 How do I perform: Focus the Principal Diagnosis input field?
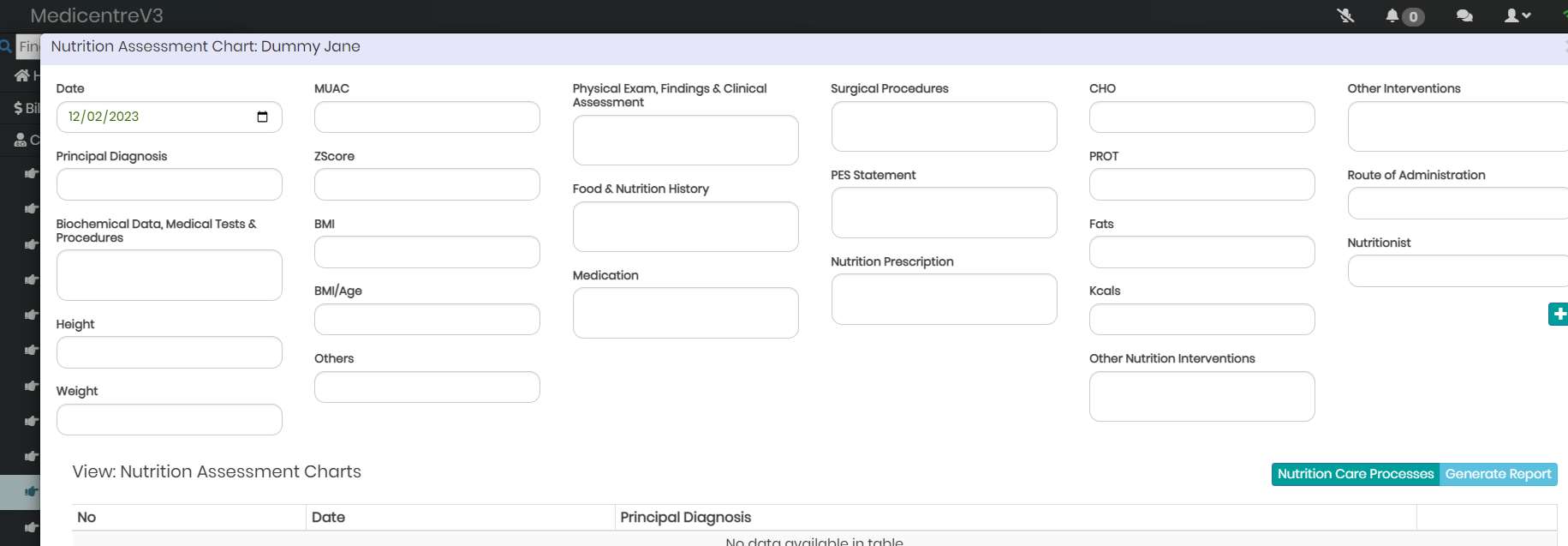[x=170, y=184]
